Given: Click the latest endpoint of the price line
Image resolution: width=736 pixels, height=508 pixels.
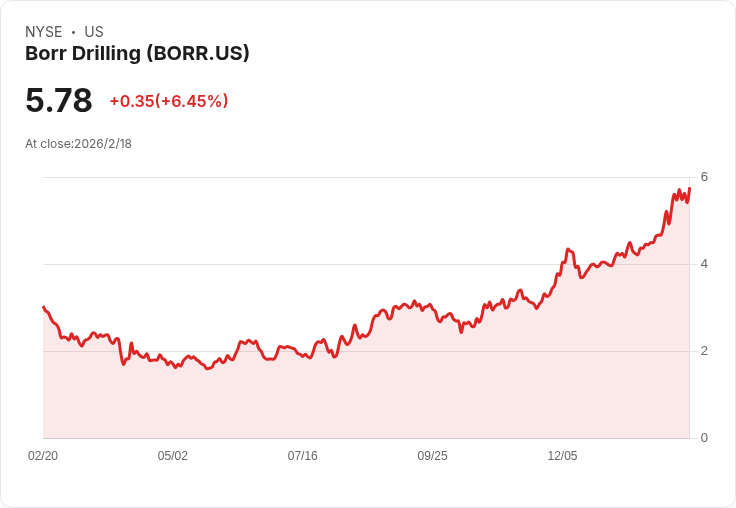Looking at the screenshot, I should click(689, 188).
